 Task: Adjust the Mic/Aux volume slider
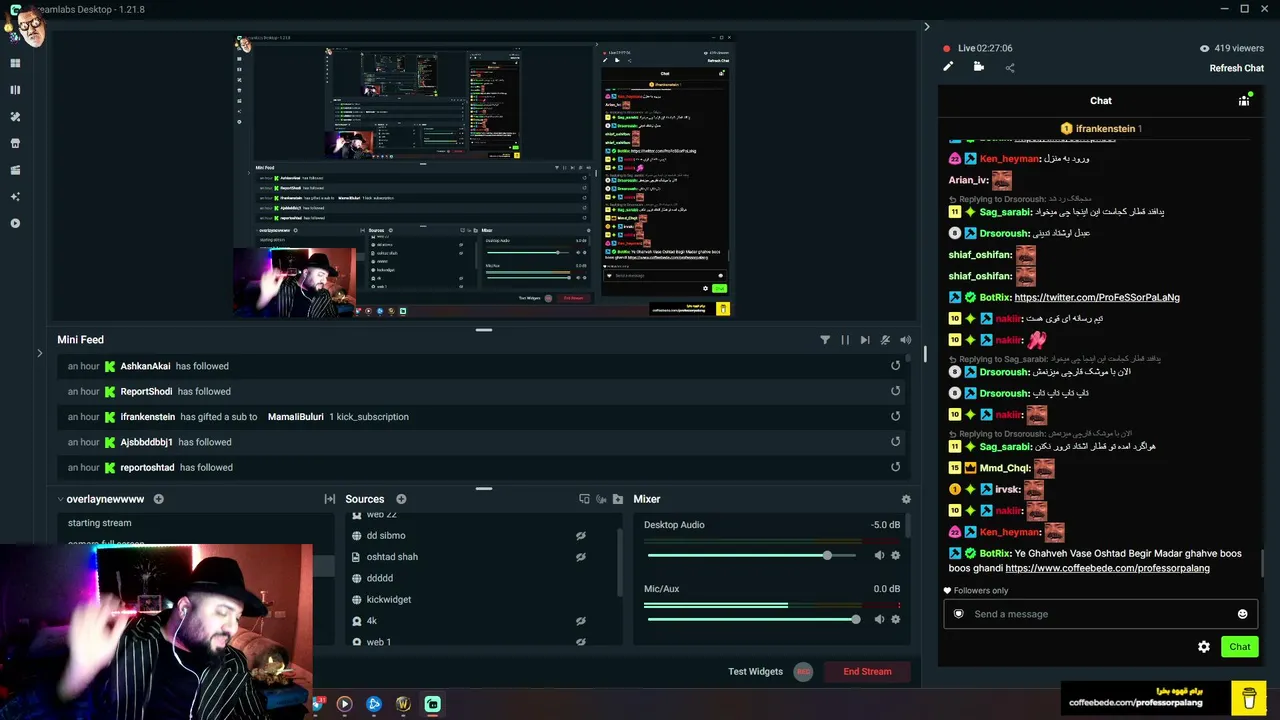pyautogui.click(x=754, y=619)
